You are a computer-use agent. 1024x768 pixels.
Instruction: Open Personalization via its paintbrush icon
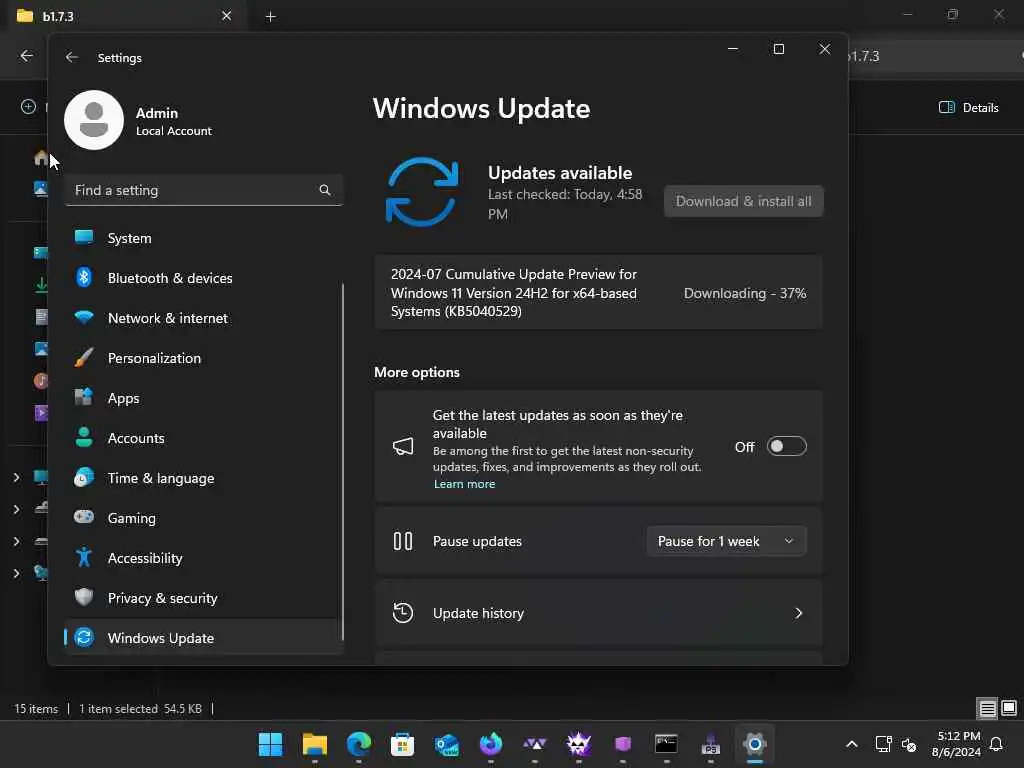(x=84, y=358)
